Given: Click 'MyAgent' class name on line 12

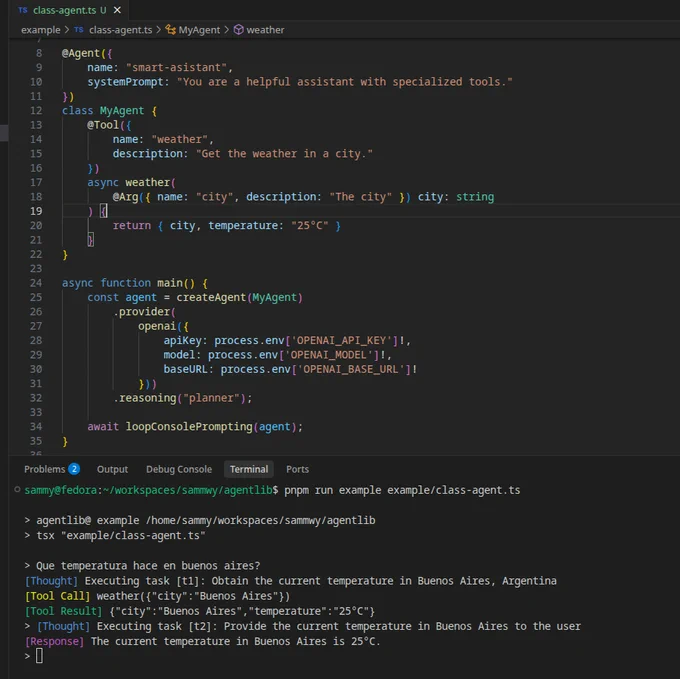Looking at the screenshot, I should (122, 111).
